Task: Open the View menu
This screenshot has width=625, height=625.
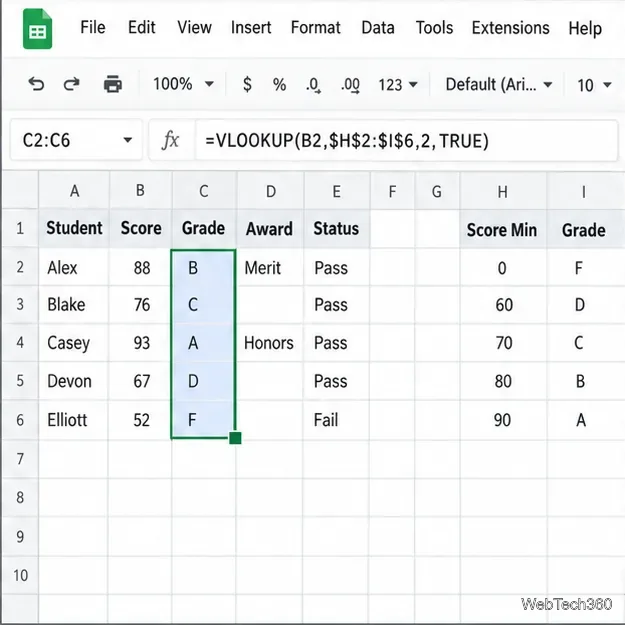Action: pos(195,28)
